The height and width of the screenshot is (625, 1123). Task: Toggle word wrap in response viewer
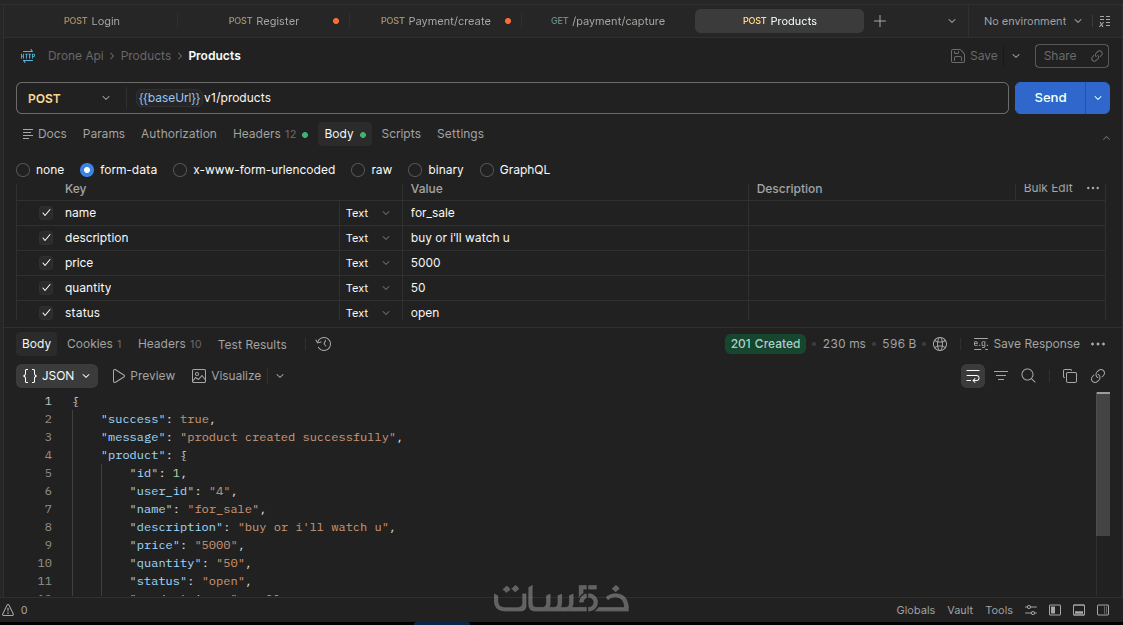click(x=973, y=376)
